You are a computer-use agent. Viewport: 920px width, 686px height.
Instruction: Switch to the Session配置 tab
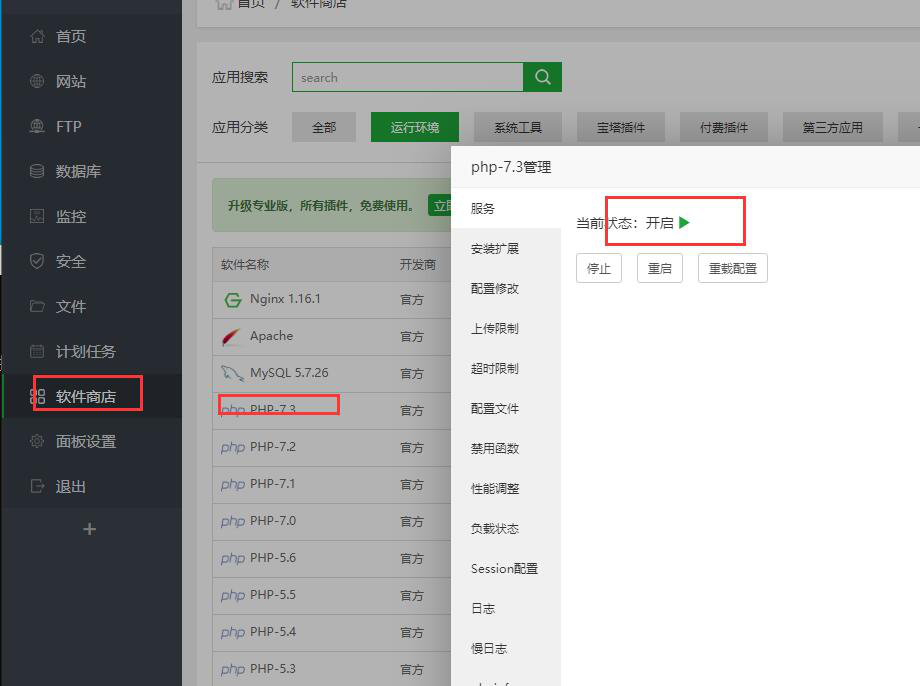(506, 569)
